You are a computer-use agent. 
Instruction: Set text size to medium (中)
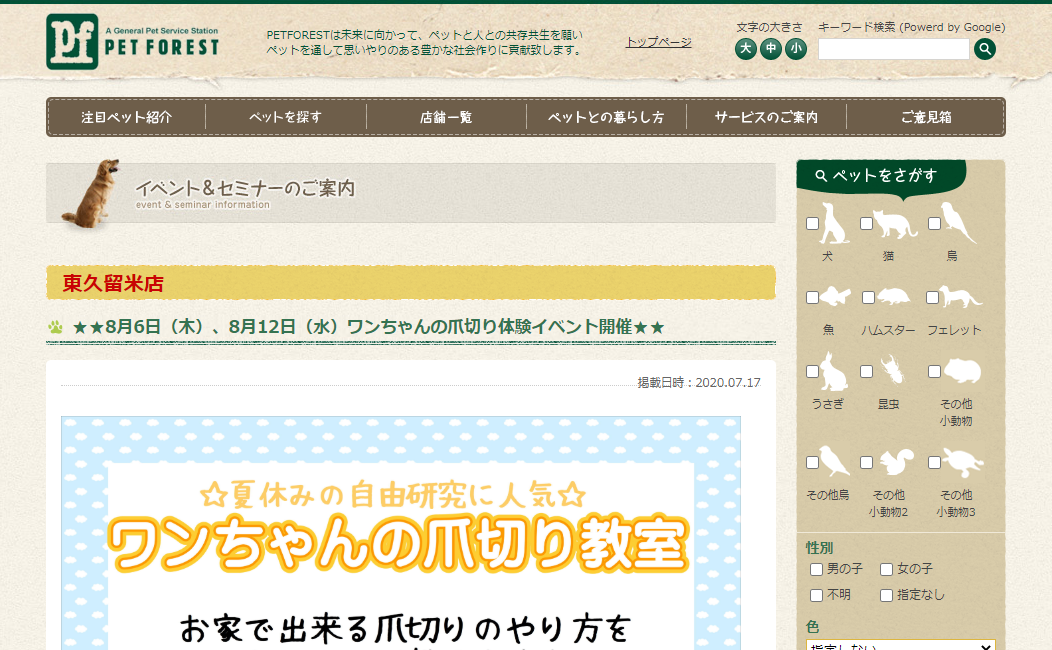pos(770,48)
